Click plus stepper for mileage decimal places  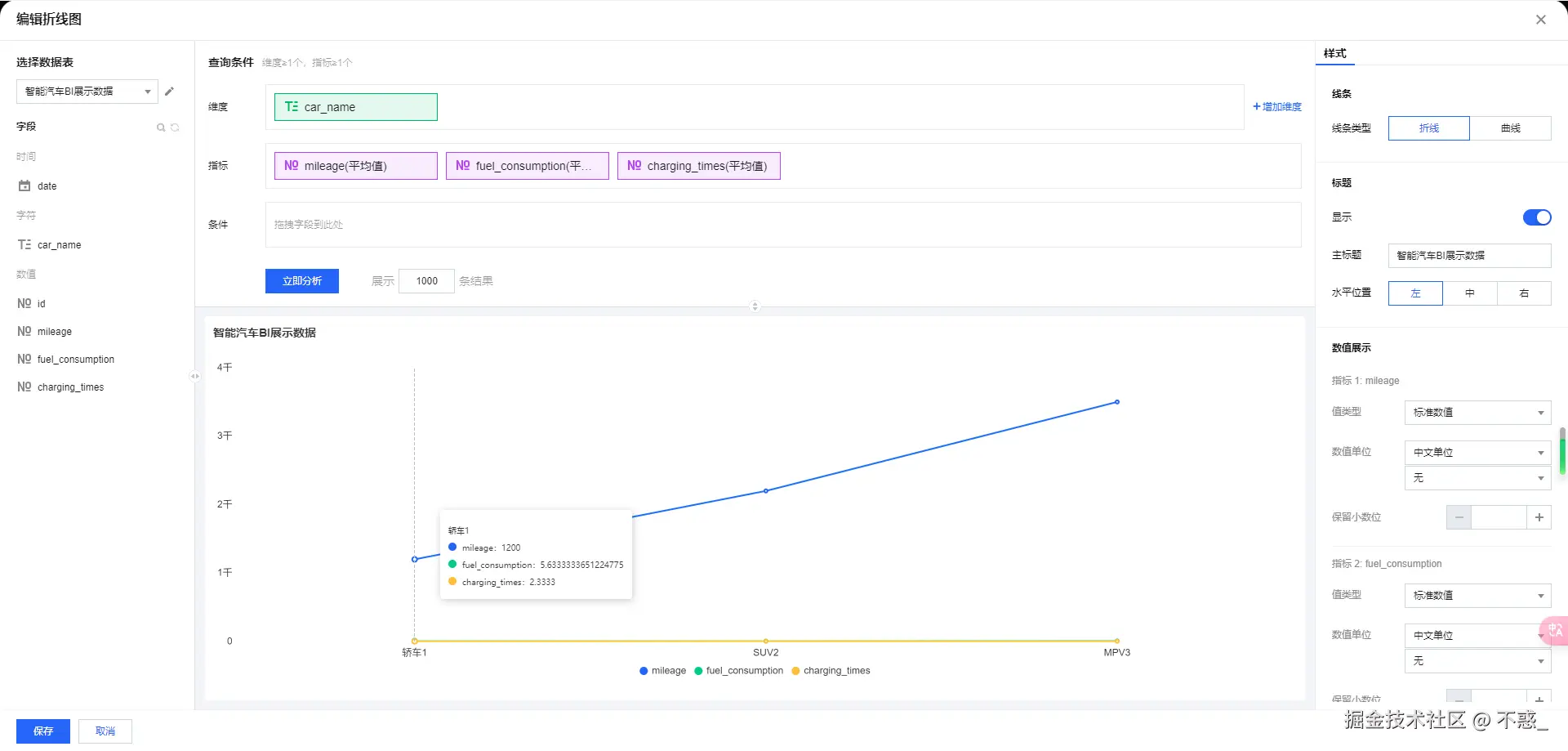tap(1539, 517)
